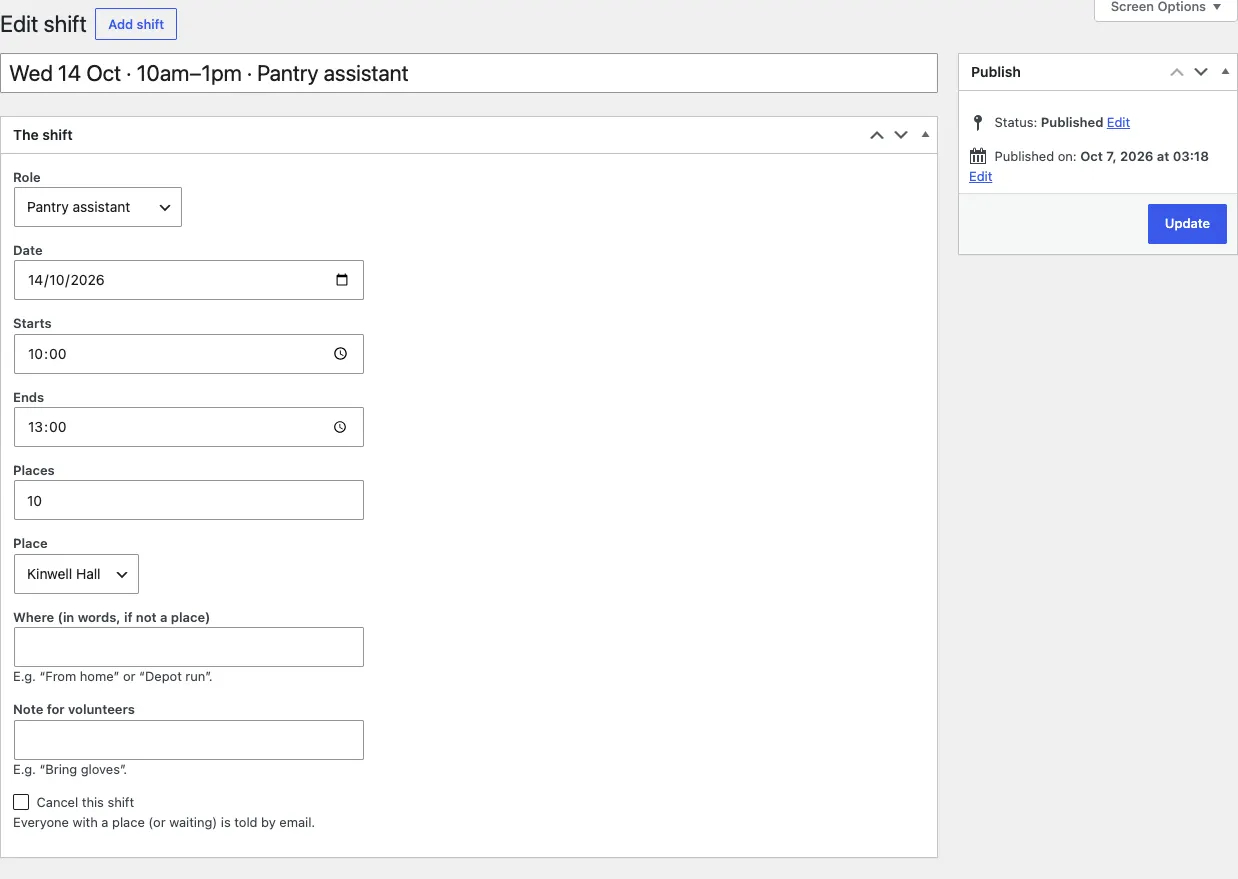Open the Role dropdown

[98, 207]
